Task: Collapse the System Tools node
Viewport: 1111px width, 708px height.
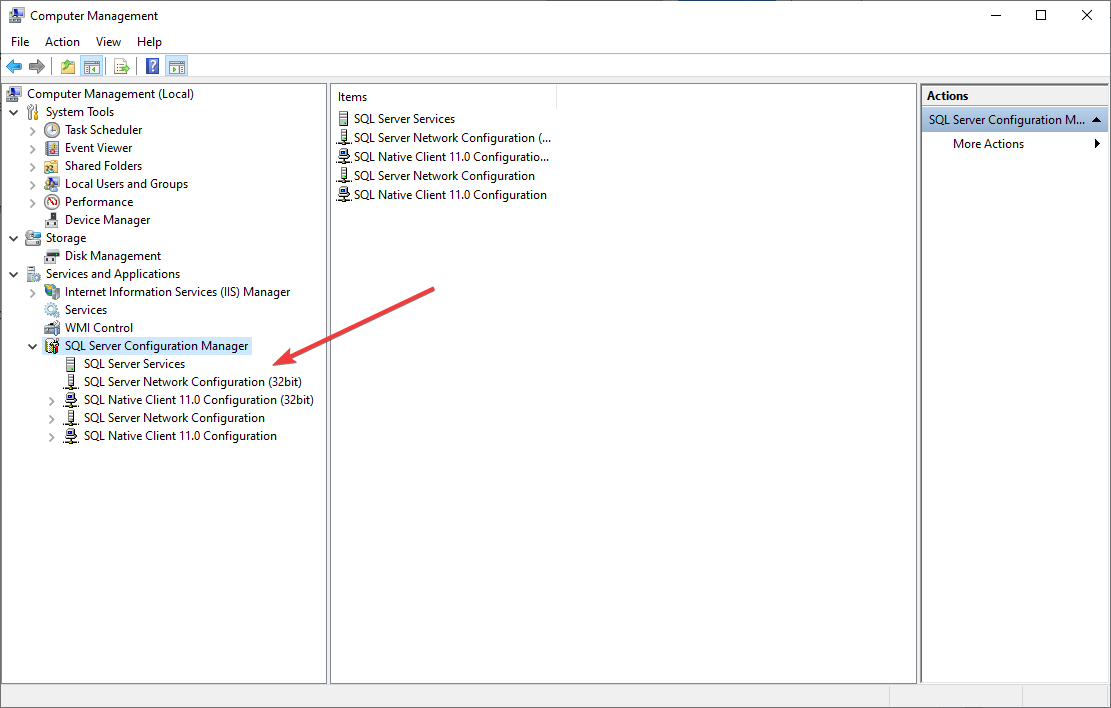Action: click(13, 112)
